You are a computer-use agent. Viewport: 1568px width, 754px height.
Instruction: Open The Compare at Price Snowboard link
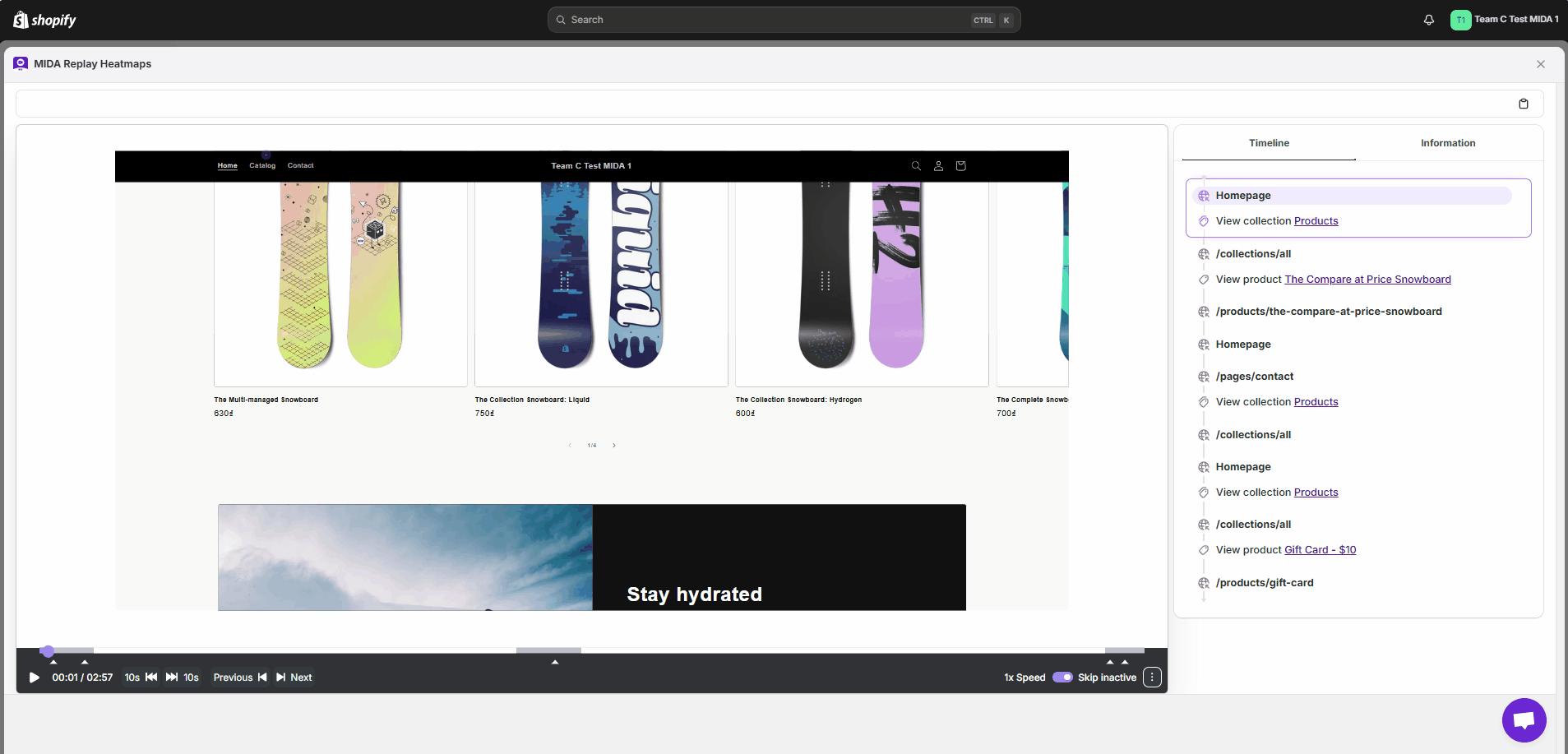click(x=1367, y=280)
